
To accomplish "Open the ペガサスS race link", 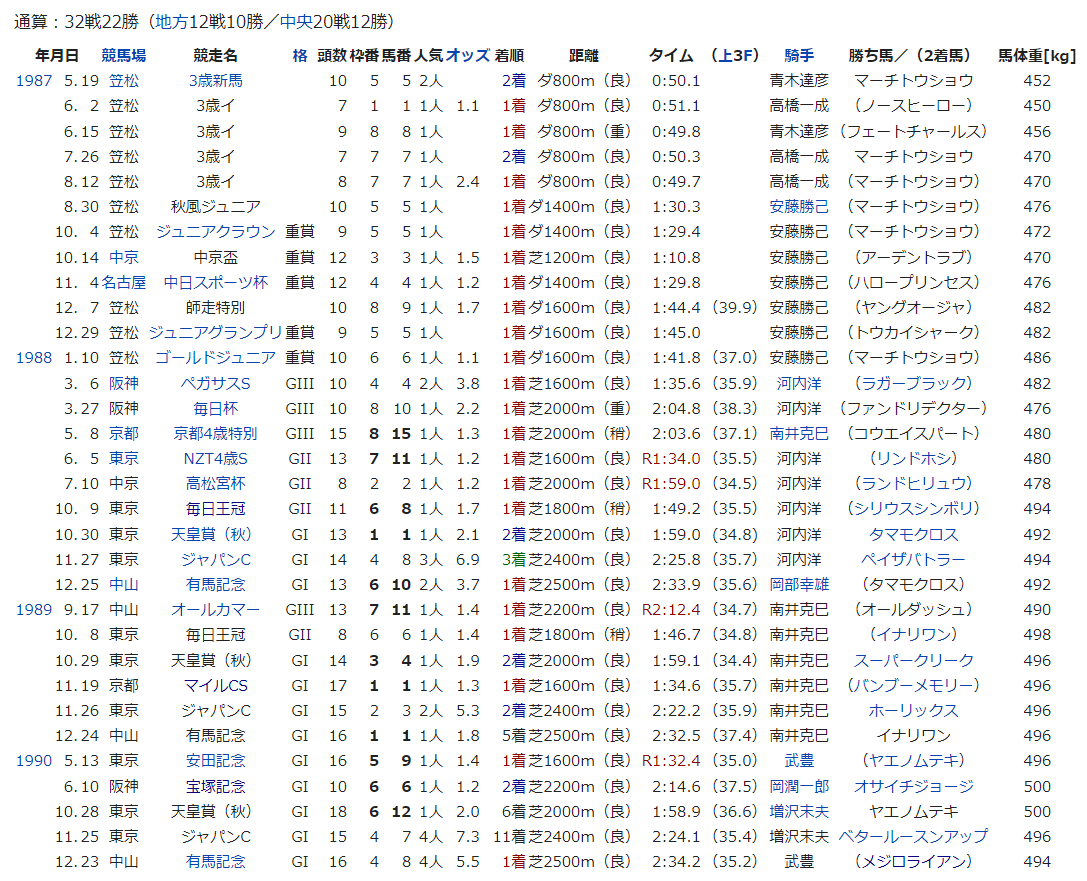I will pyautogui.click(x=215, y=384).
